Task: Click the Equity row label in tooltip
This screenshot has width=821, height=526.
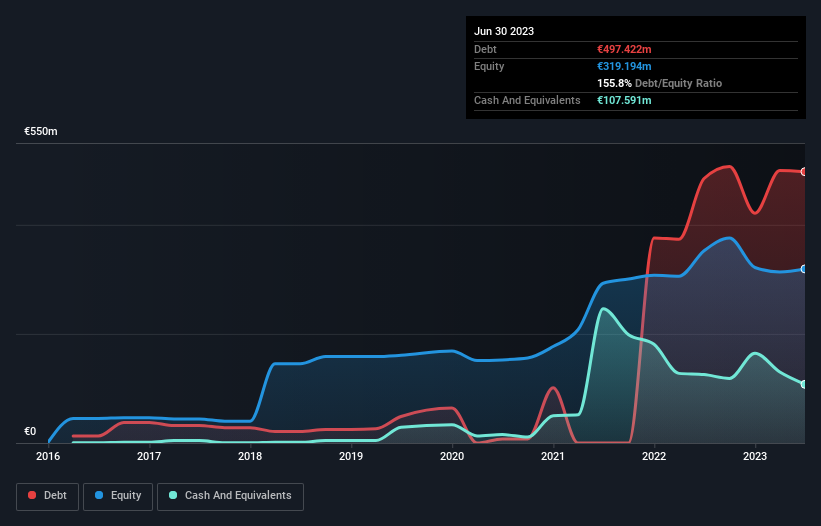Action: pos(489,66)
